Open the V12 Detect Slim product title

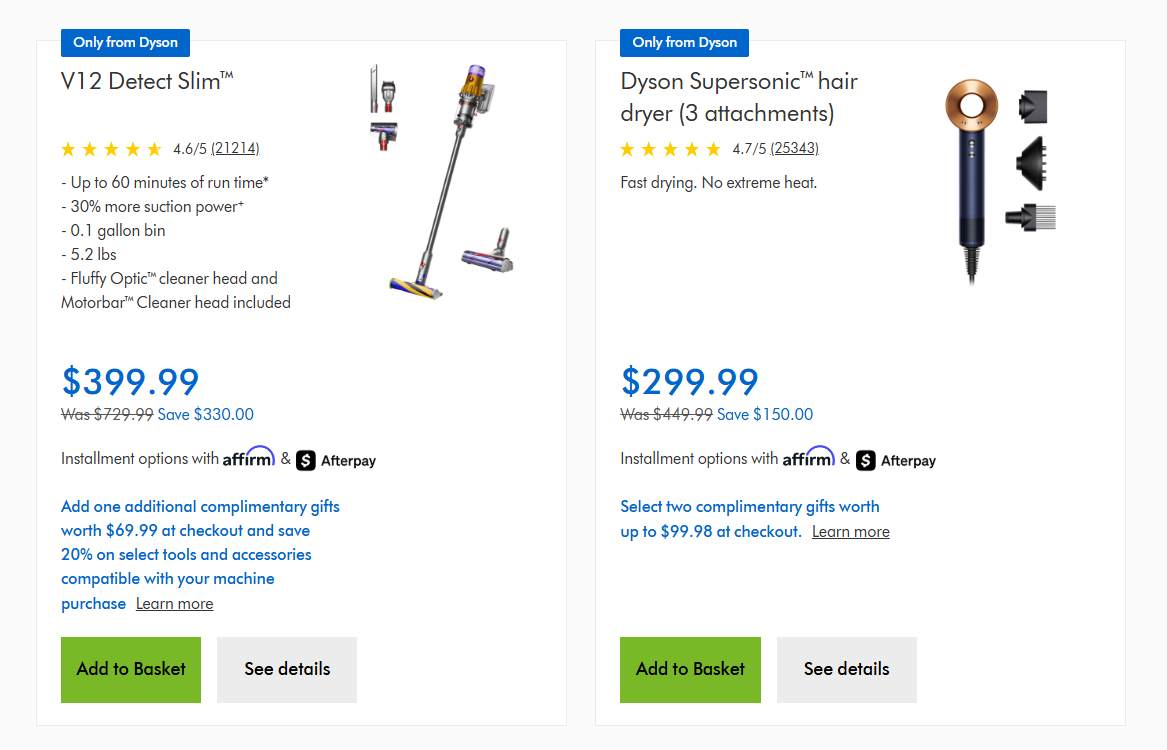(x=147, y=81)
